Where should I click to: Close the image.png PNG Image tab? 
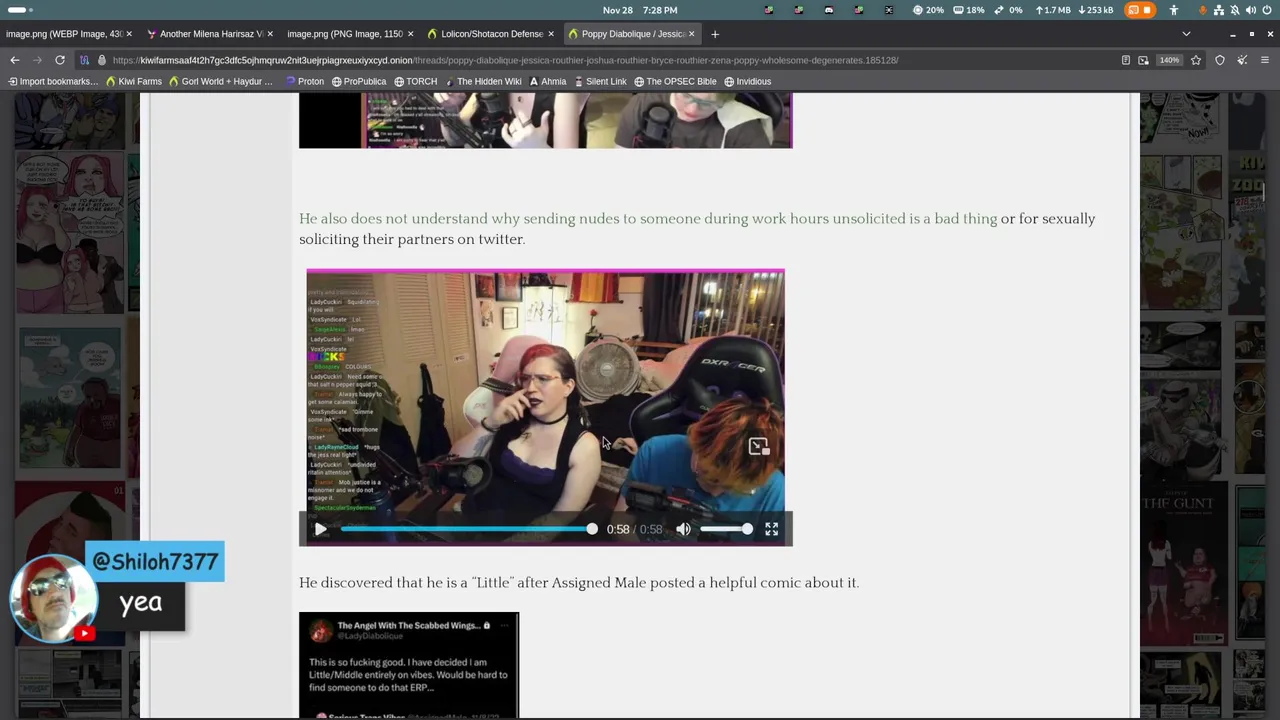[410, 34]
